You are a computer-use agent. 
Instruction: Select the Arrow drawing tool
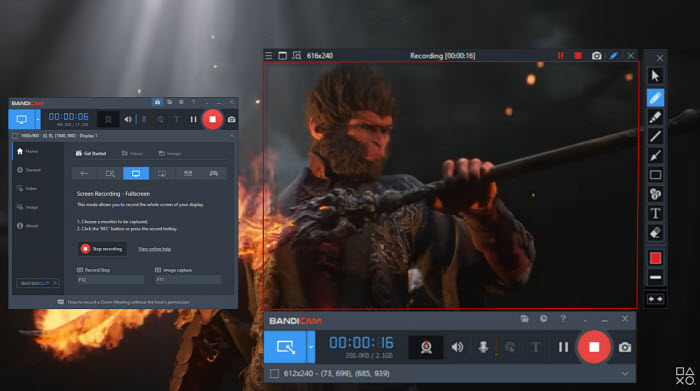click(655, 155)
